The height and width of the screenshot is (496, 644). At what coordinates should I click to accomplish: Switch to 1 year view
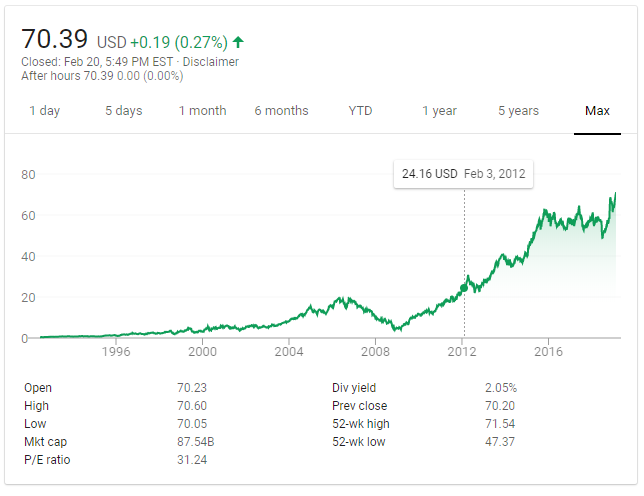click(x=439, y=111)
